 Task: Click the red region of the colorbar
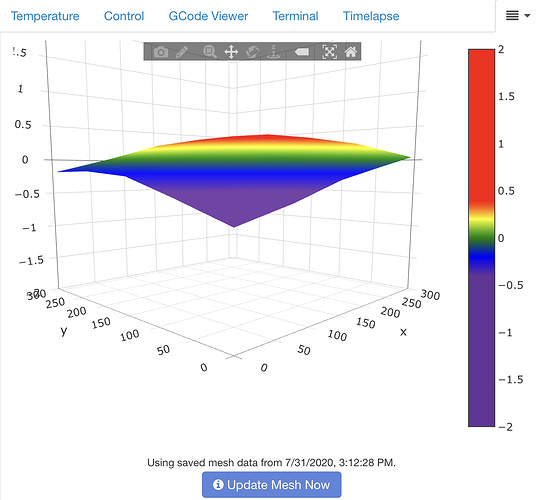482,127
